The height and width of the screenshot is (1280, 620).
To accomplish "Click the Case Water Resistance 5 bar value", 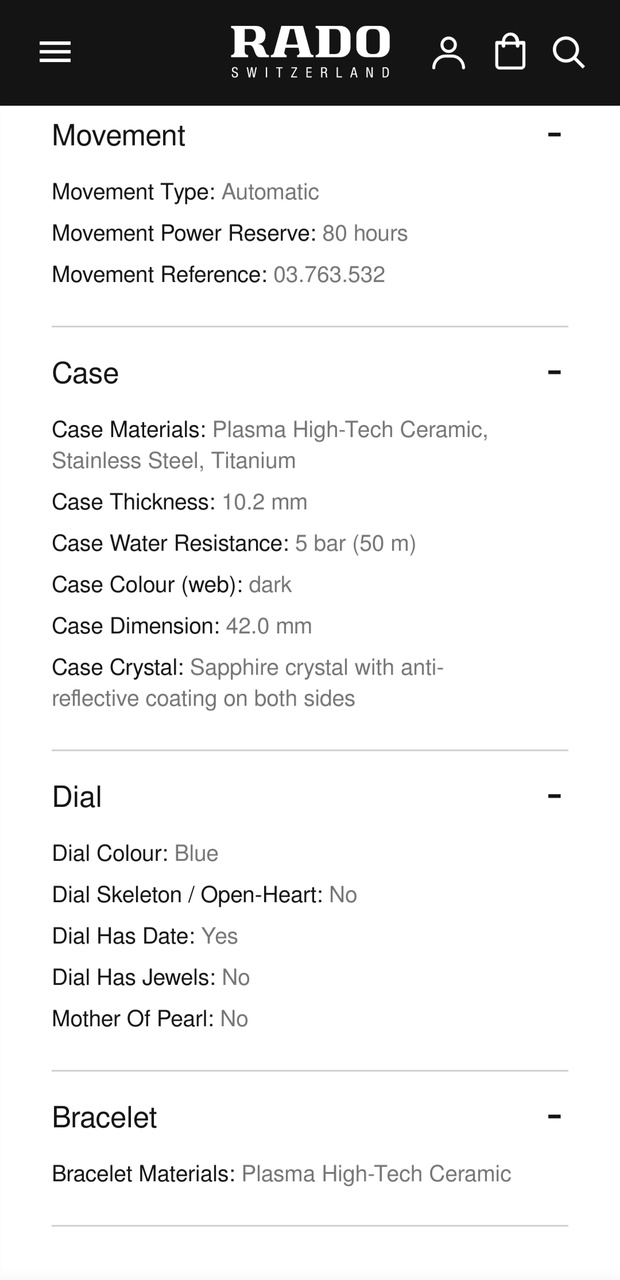I will point(355,543).
